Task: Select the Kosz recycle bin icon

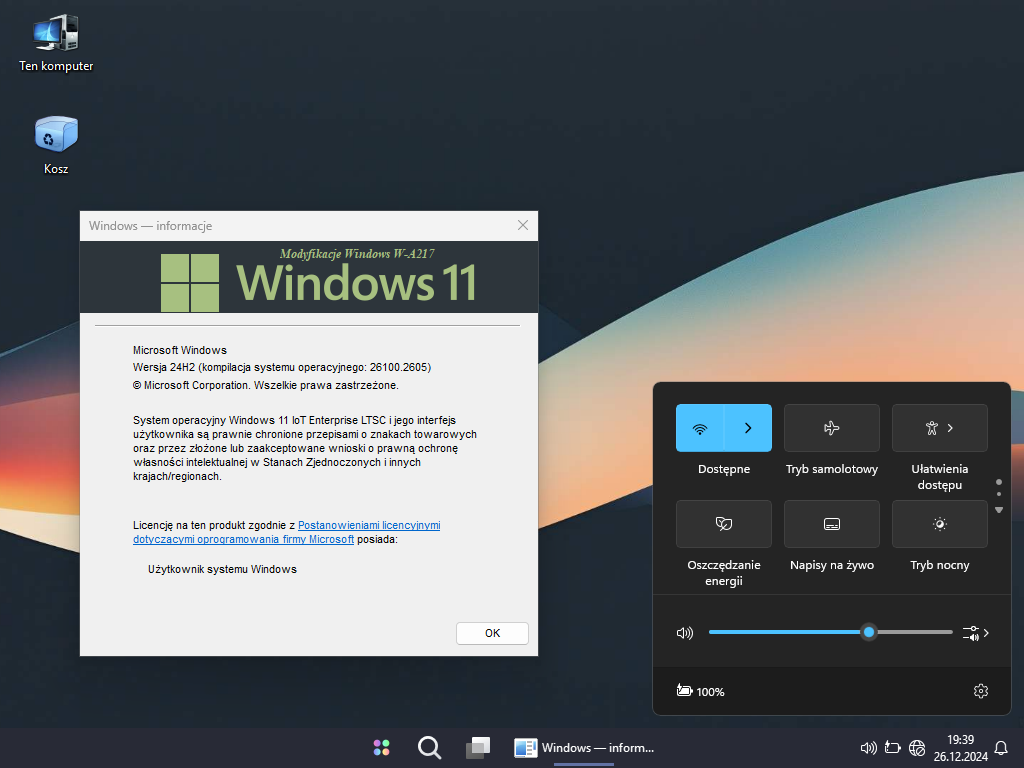Action: (x=56, y=135)
